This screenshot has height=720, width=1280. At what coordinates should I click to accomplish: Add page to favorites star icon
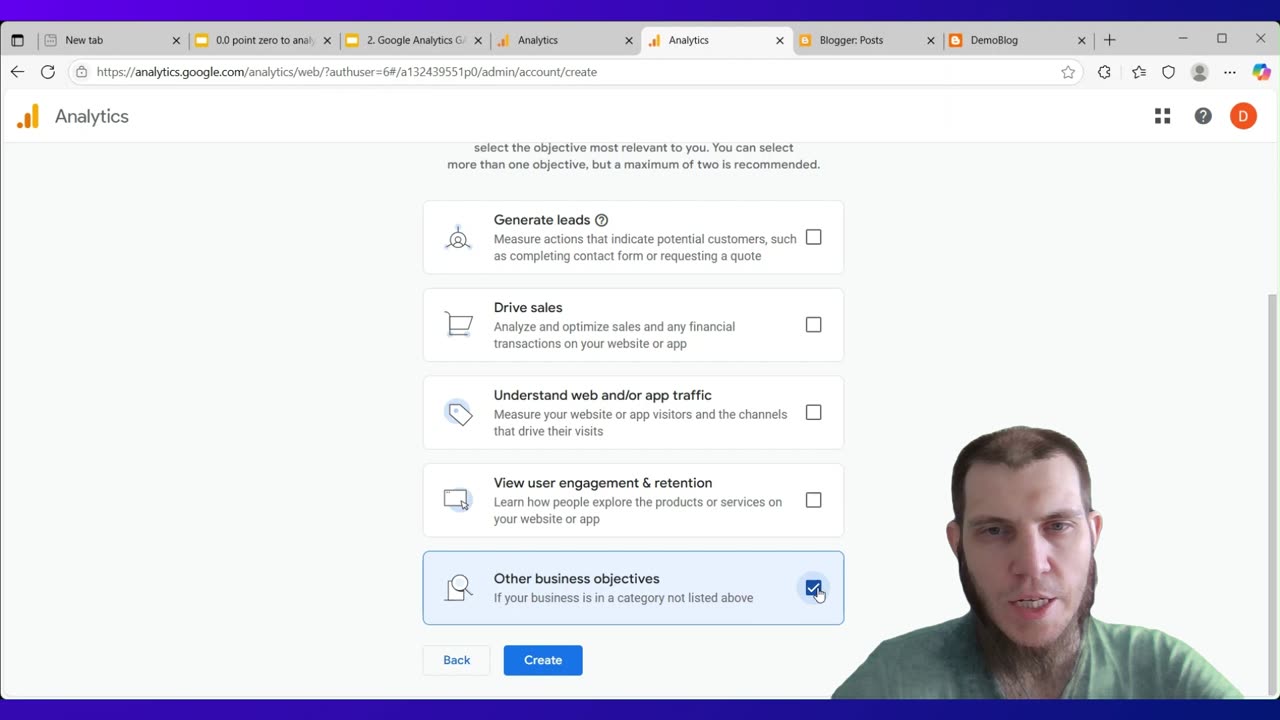pyautogui.click(x=1068, y=72)
